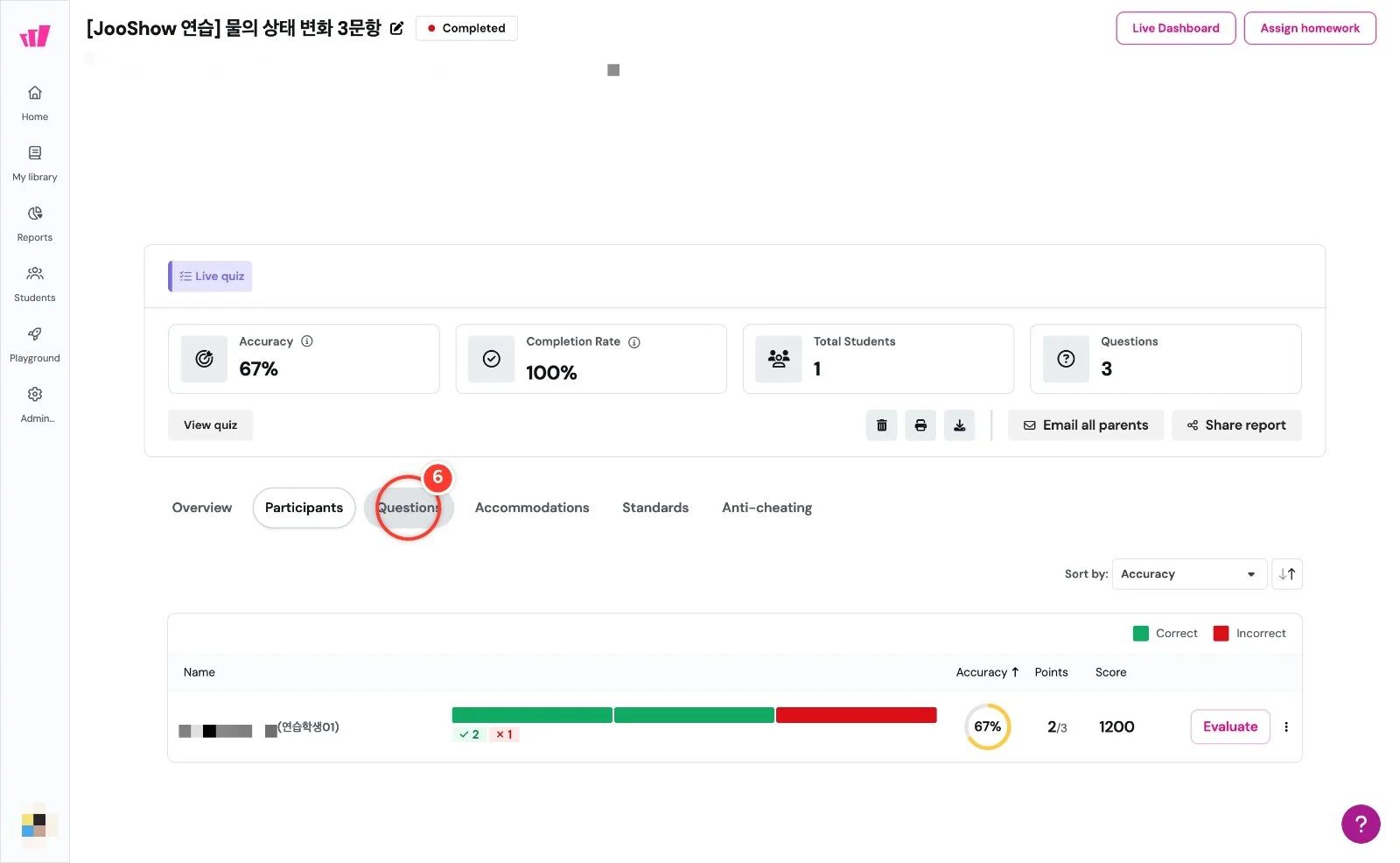This screenshot has width=1400, height=863.
Task: Click the first green correct-answer bar
Action: (532, 715)
